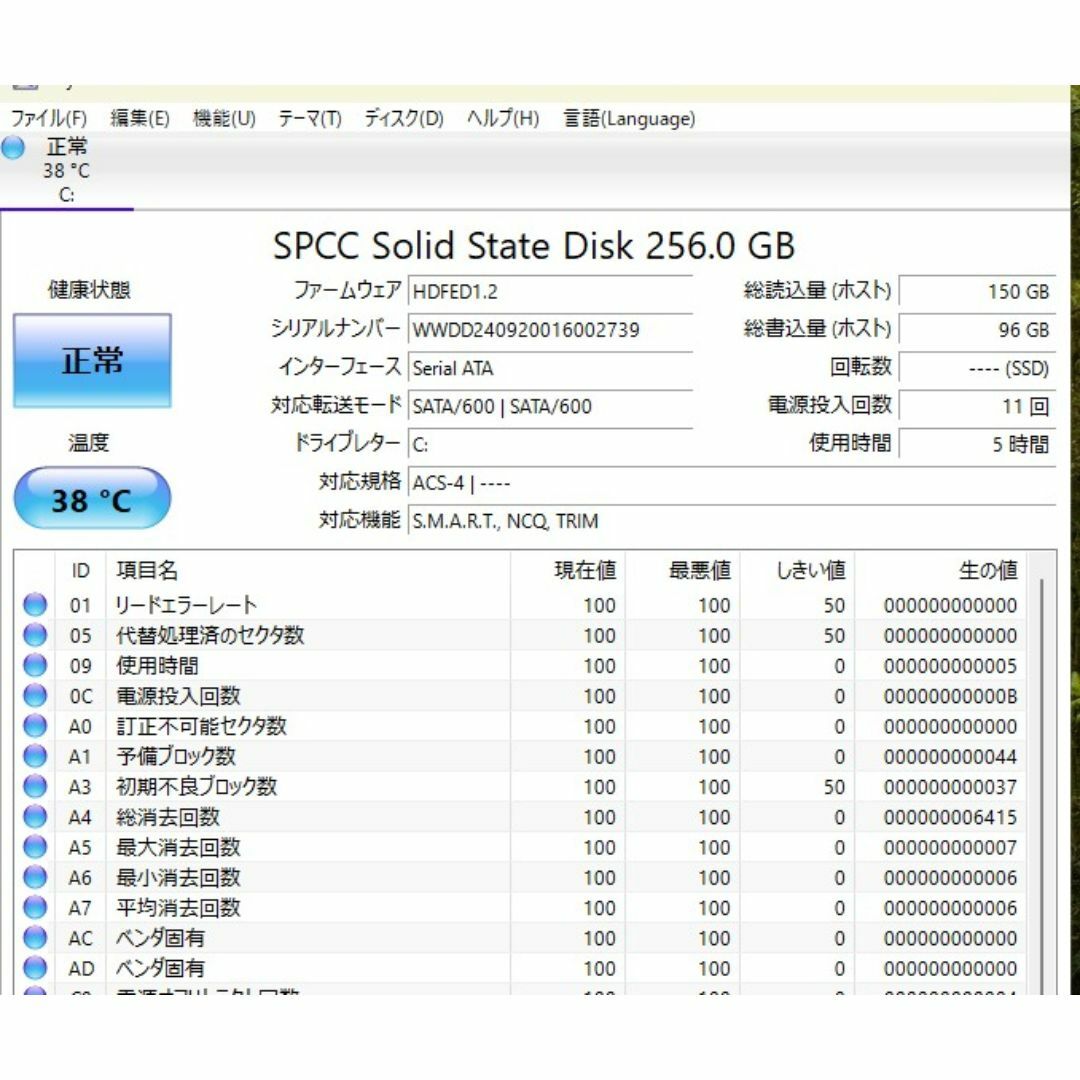This screenshot has width=1080, height=1080.
Task: Select the 訂正不可能セクタ数 attribute row
Action: 521,726
